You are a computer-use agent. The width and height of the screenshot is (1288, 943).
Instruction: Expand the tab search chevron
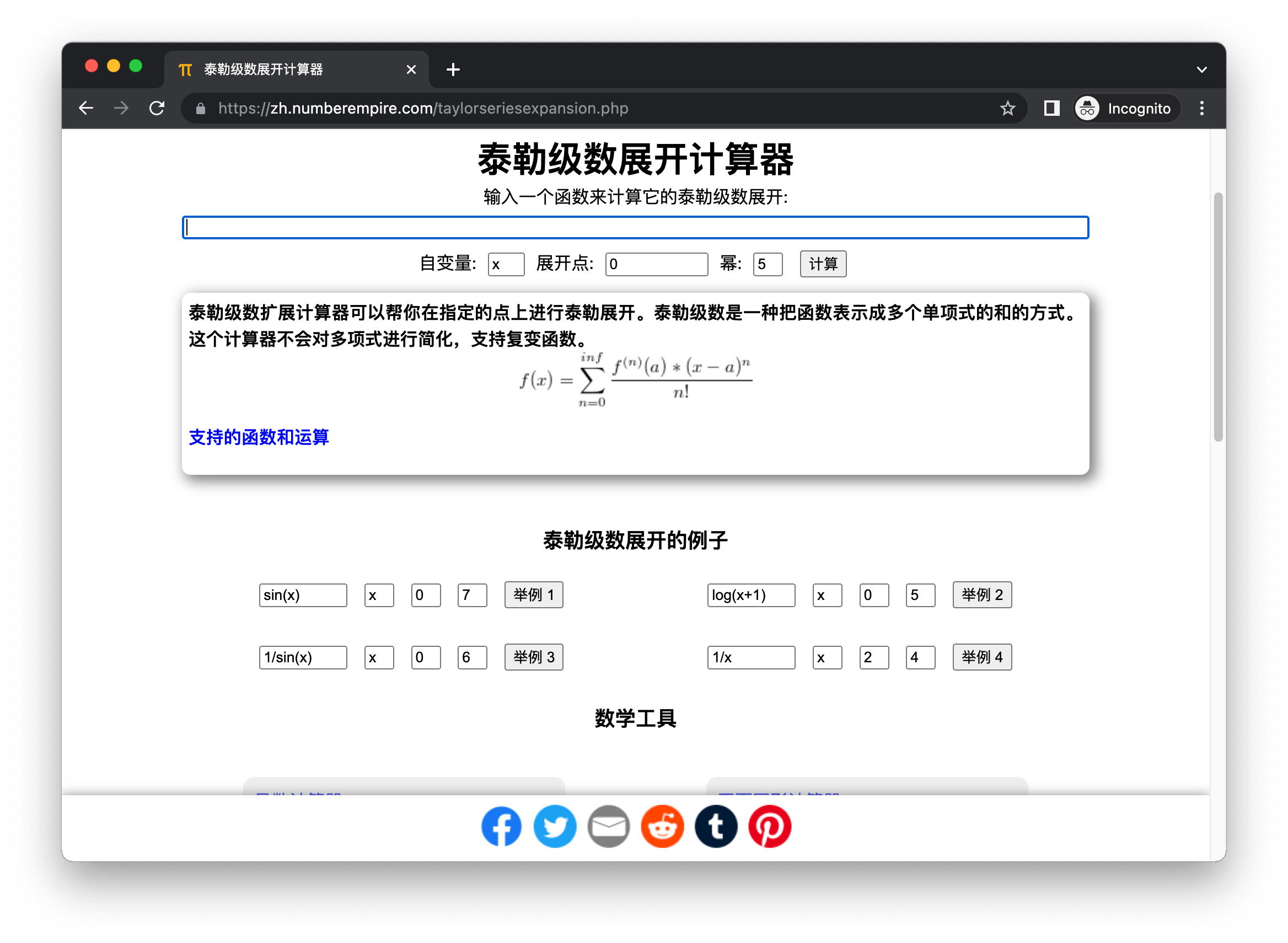(x=1201, y=69)
